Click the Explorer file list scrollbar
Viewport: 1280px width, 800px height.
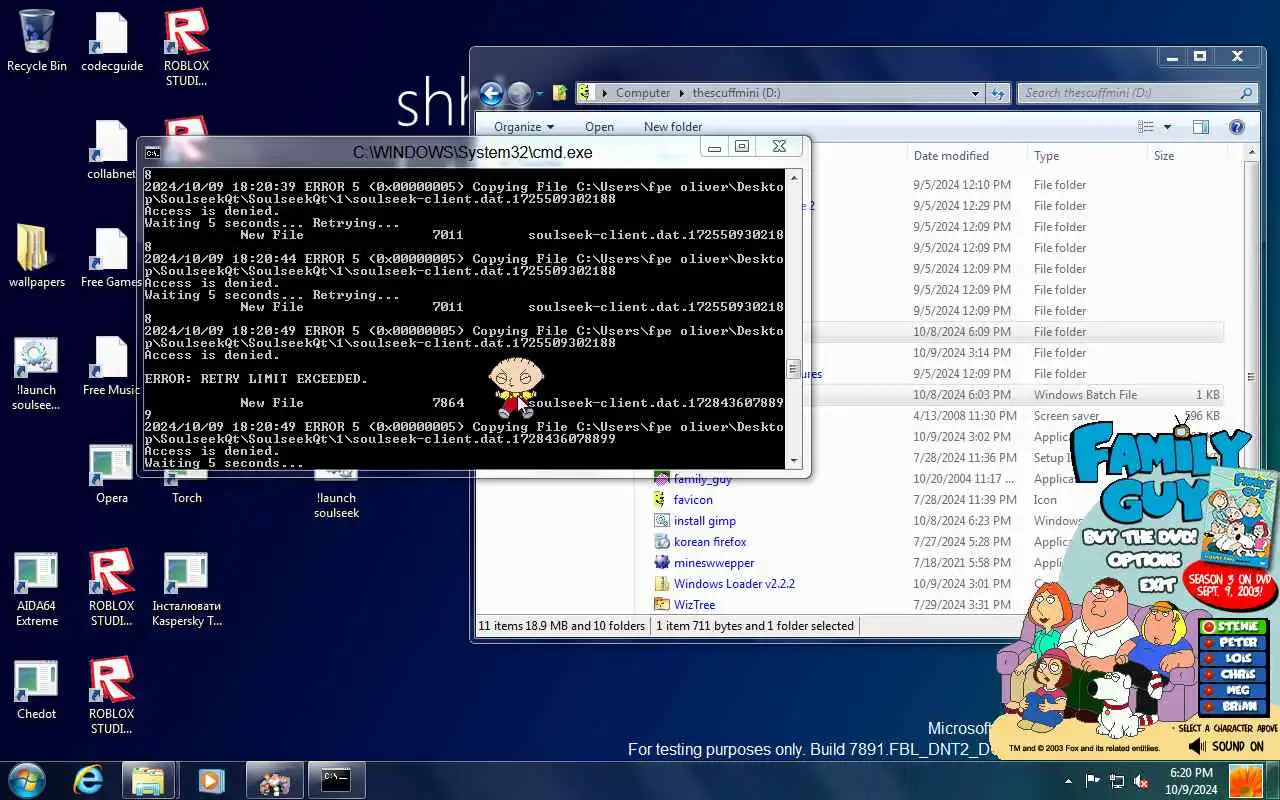(1253, 375)
